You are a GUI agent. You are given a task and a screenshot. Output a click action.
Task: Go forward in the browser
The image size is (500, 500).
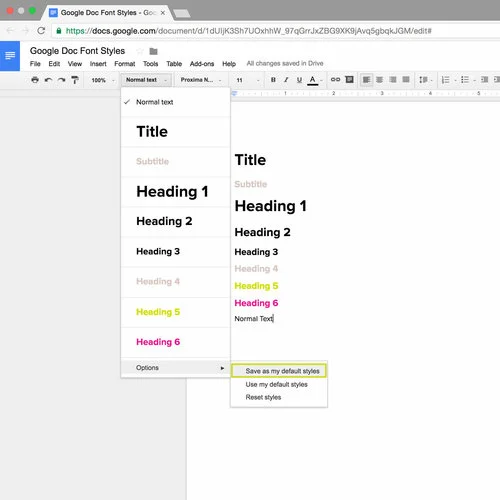[x=26, y=31]
